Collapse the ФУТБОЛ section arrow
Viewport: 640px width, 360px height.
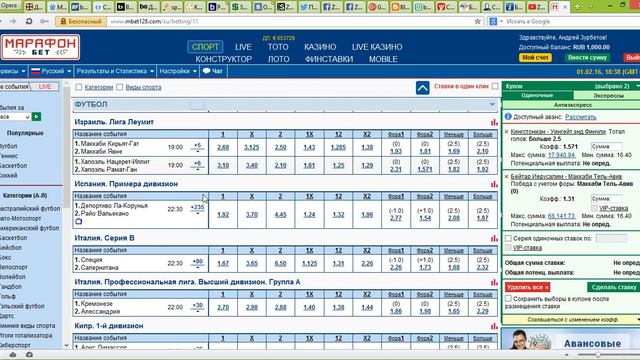(492, 104)
